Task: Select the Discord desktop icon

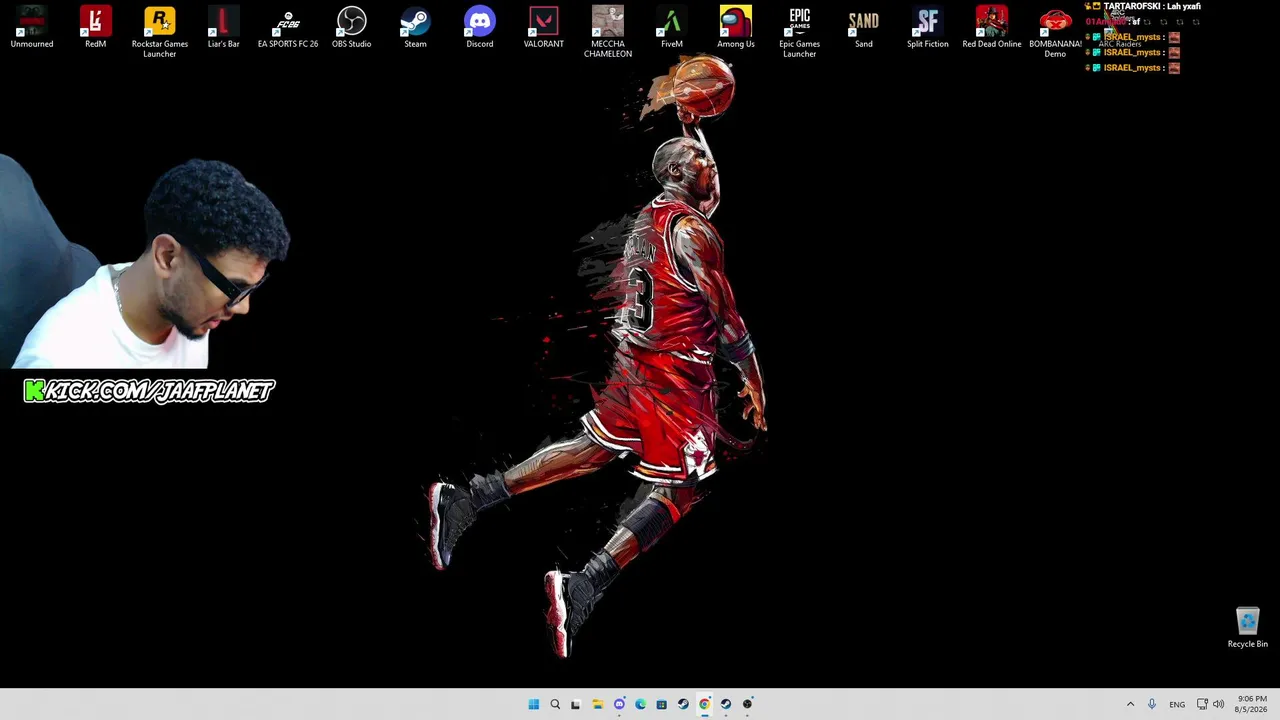Action: coord(480,28)
